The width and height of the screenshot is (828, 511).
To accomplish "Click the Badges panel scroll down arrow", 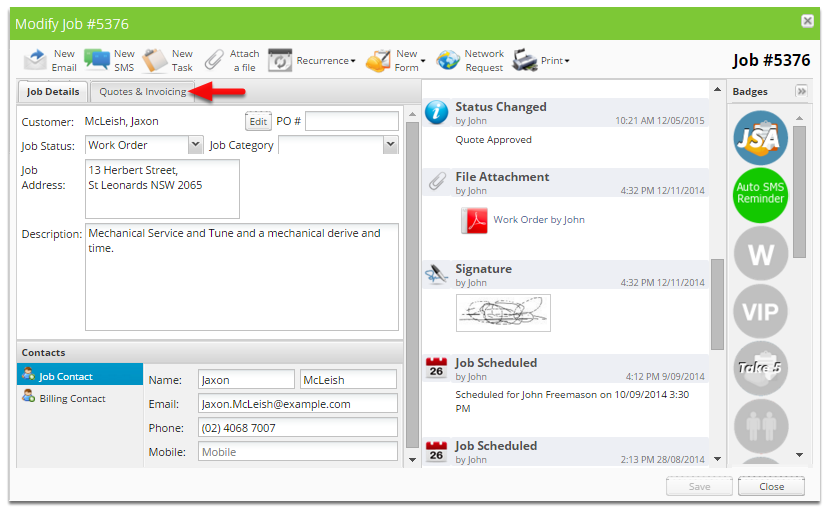I will 799,455.
